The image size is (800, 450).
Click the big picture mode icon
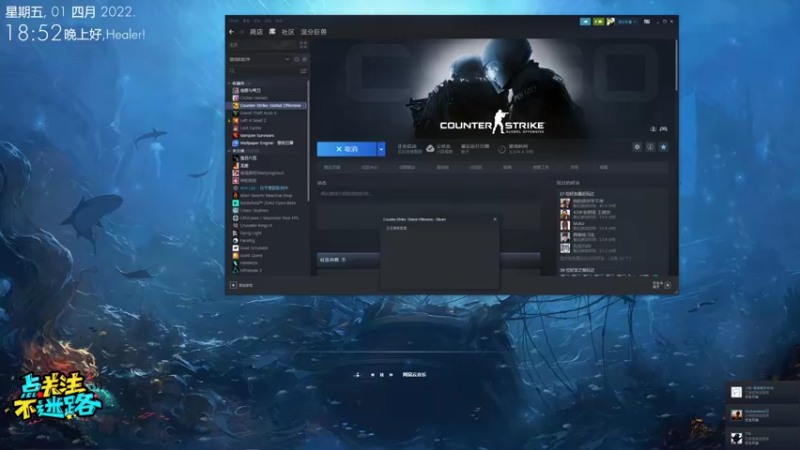[x=647, y=21]
